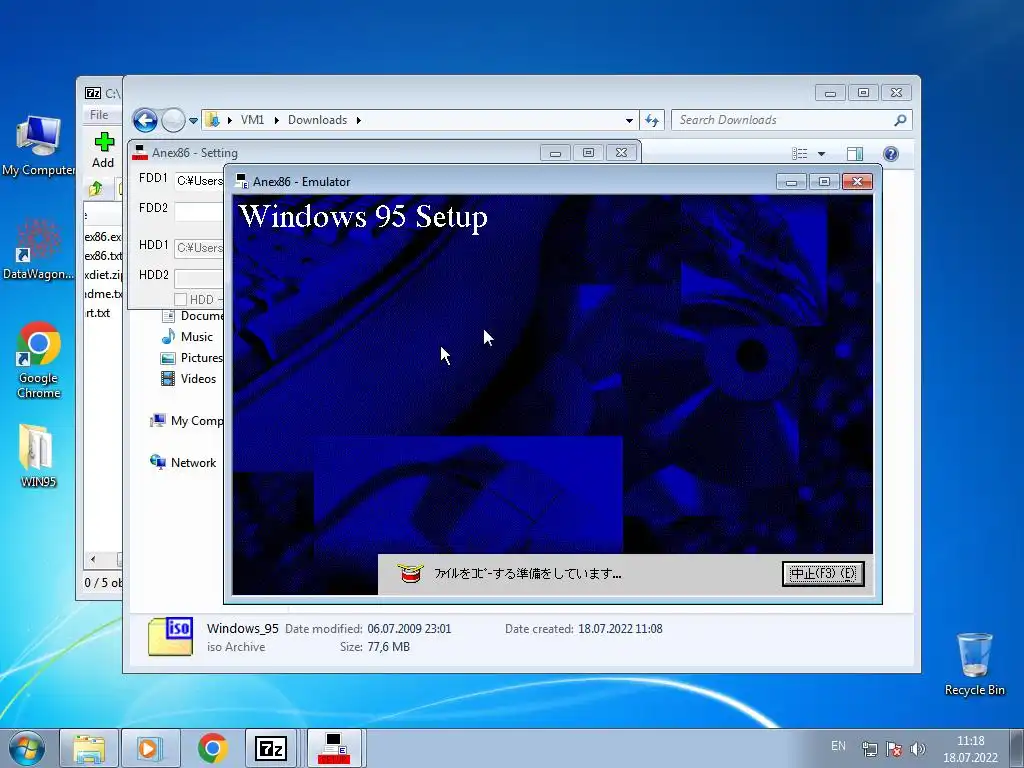Viewport: 1024px width, 768px height.
Task: Switch to Anex86 in the taskbar
Action: tap(334, 748)
